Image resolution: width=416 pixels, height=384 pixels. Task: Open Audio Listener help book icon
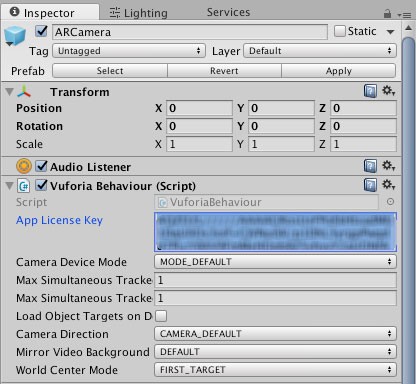370,166
